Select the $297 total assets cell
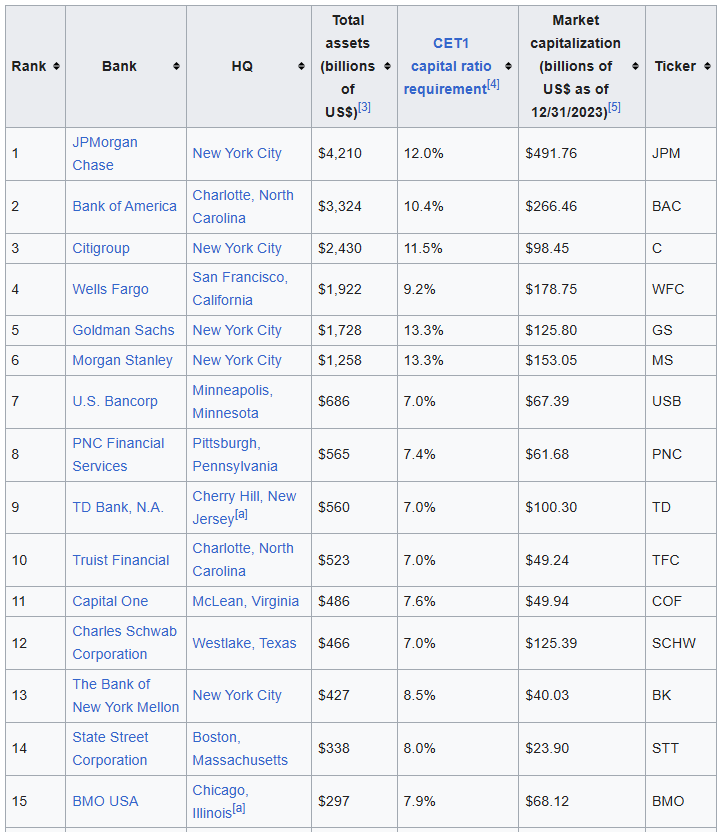Image resolution: width=721 pixels, height=832 pixels. 354,801
